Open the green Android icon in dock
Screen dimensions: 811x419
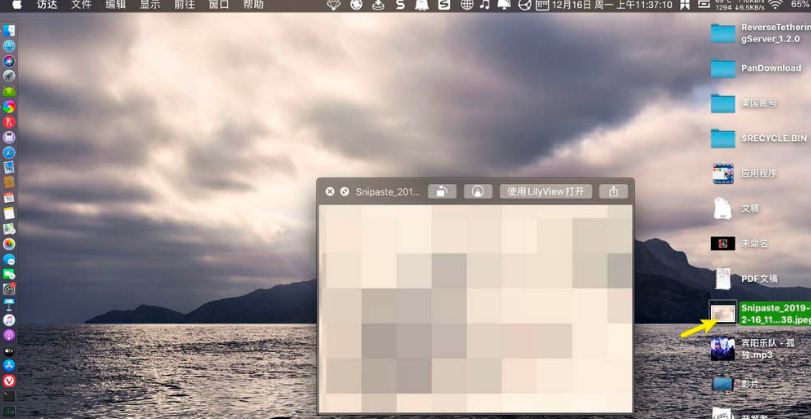(9, 92)
